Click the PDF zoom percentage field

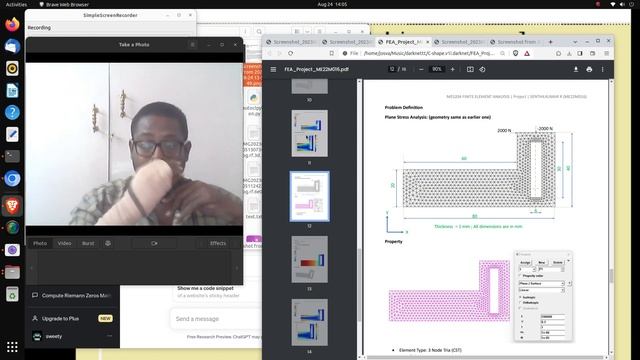tap(437, 69)
